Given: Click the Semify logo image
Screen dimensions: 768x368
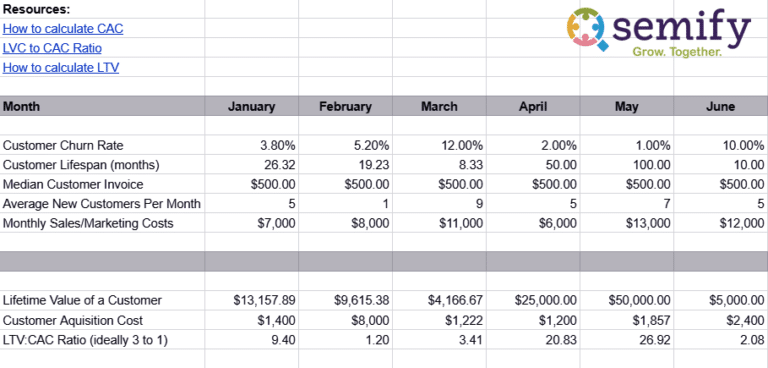Looking at the screenshot, I should pyautogui.click(x=659, y=31).
